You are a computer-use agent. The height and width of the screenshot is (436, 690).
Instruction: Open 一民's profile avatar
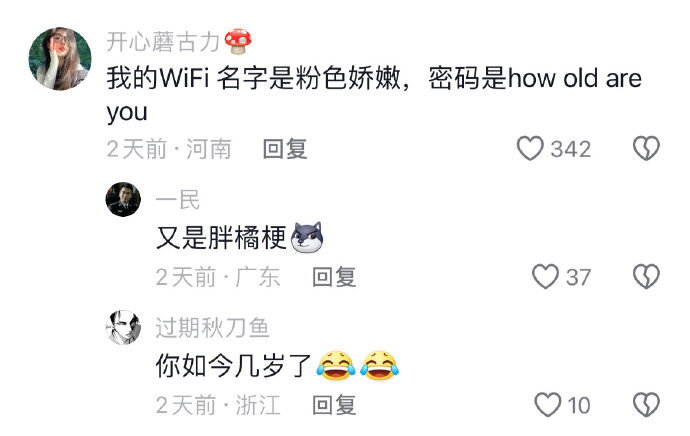tap(123, 199)
